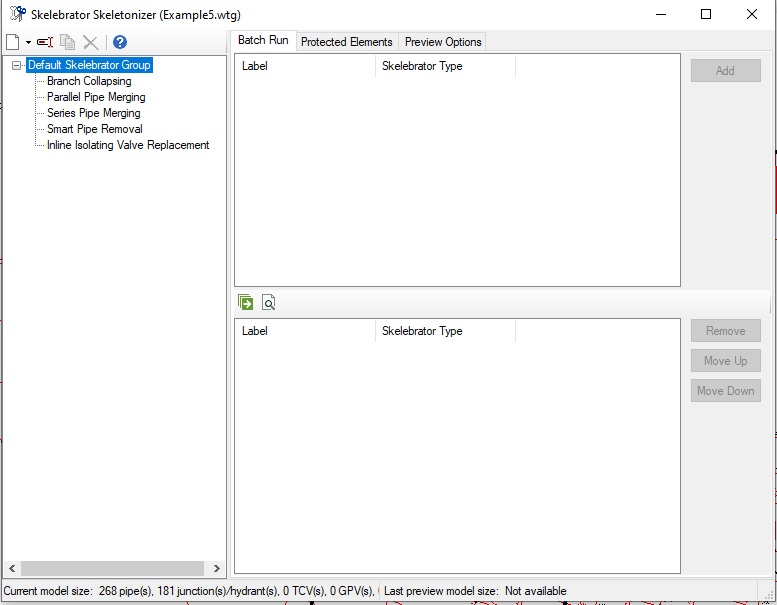Viewport: 777px width, 605px height.
Task: Click the Current model size status text
Action: [189, 591]
